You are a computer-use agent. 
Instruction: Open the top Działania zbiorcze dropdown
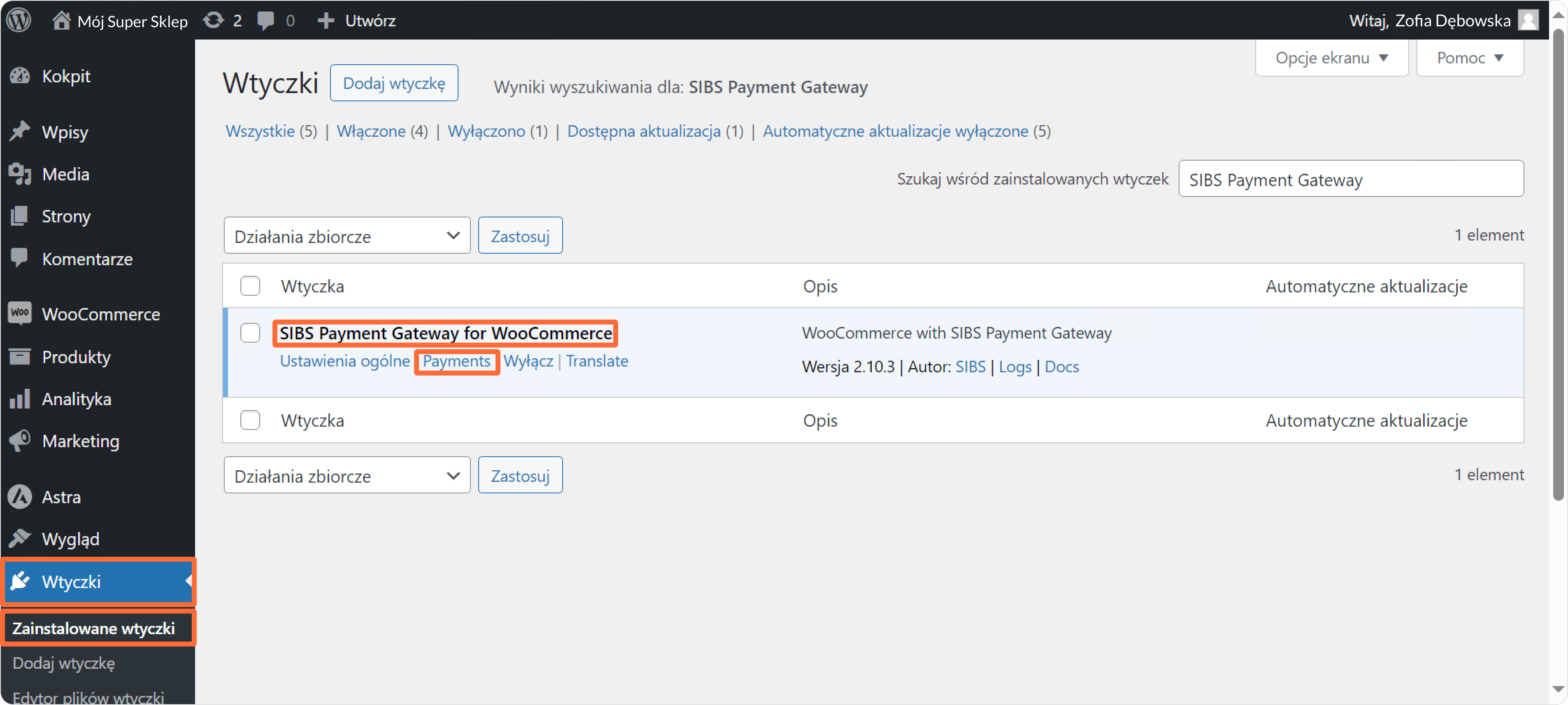[347, 236]
